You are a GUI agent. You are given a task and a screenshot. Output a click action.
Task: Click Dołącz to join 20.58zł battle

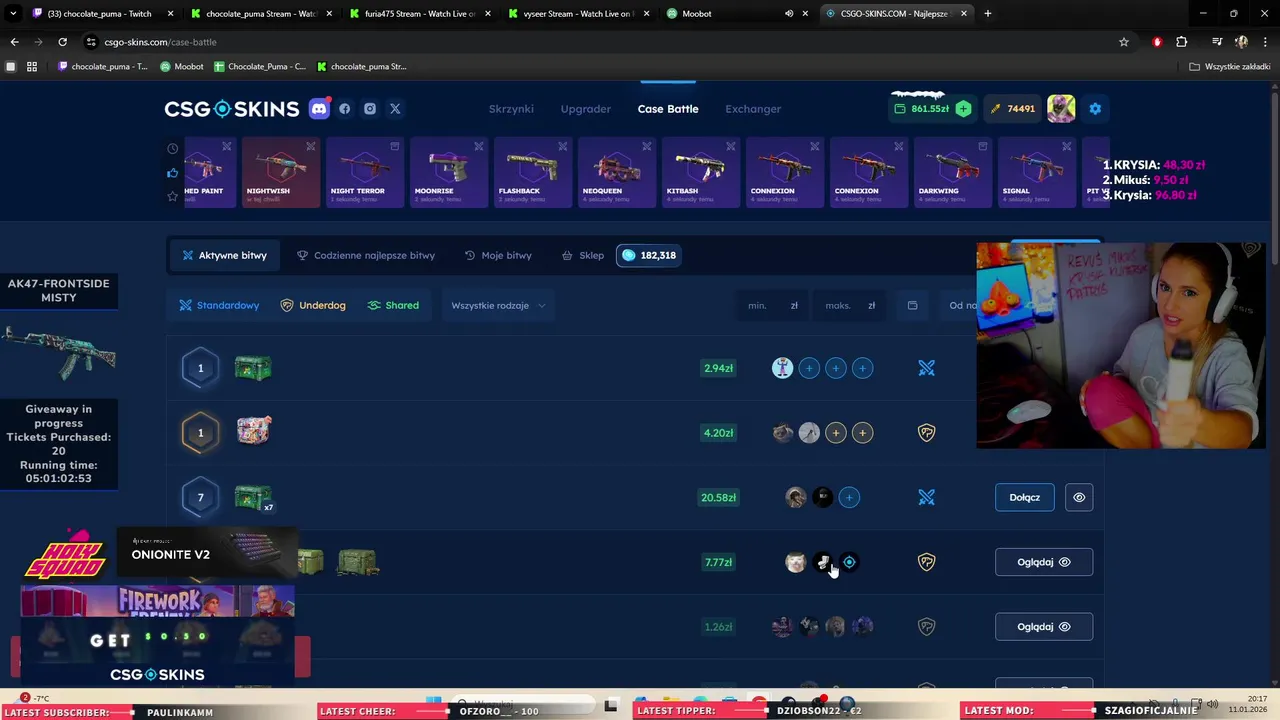1025,497
